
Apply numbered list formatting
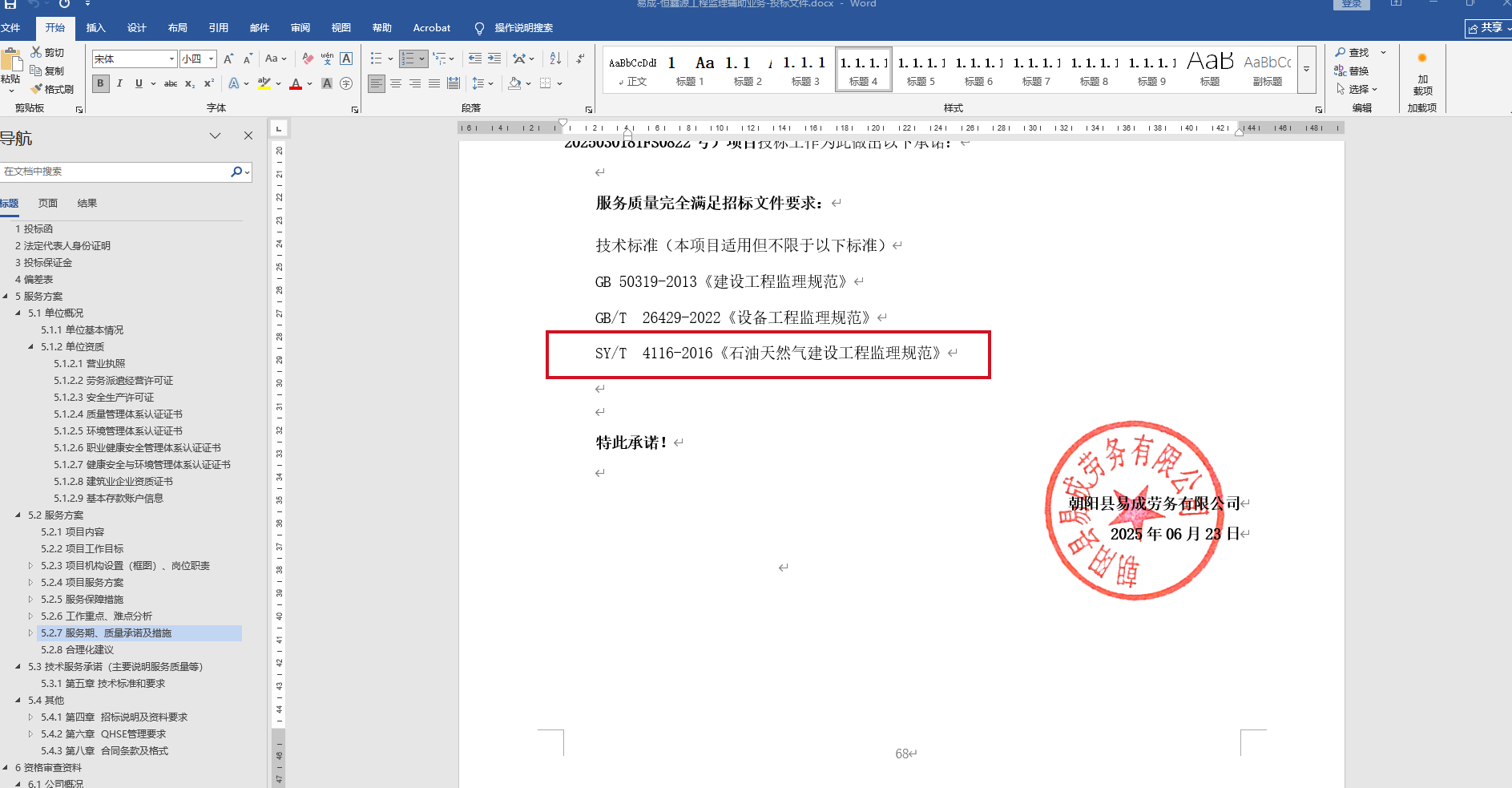point(409,59)
